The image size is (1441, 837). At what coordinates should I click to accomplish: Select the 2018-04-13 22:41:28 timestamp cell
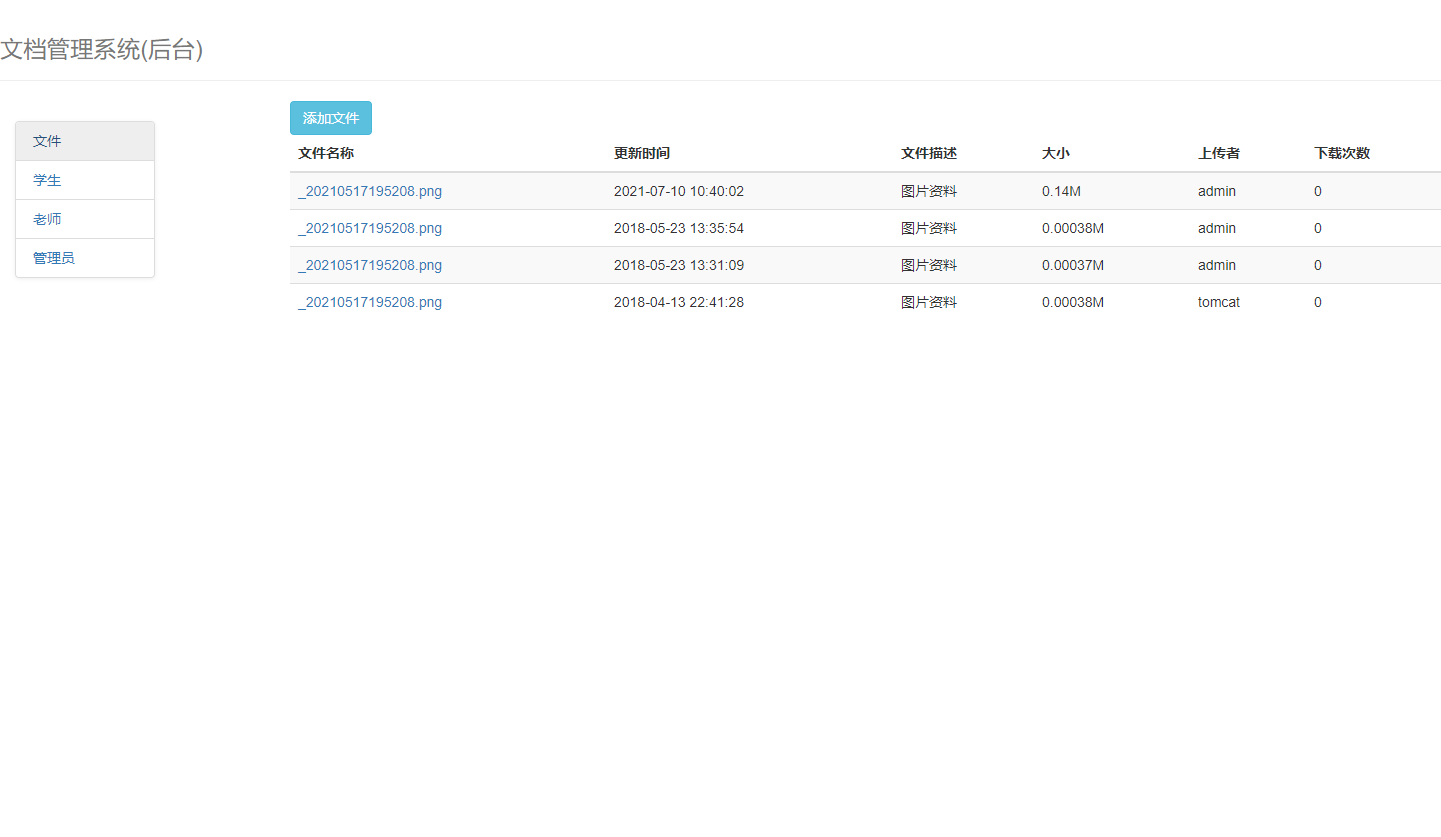click(x=678, y=302)
